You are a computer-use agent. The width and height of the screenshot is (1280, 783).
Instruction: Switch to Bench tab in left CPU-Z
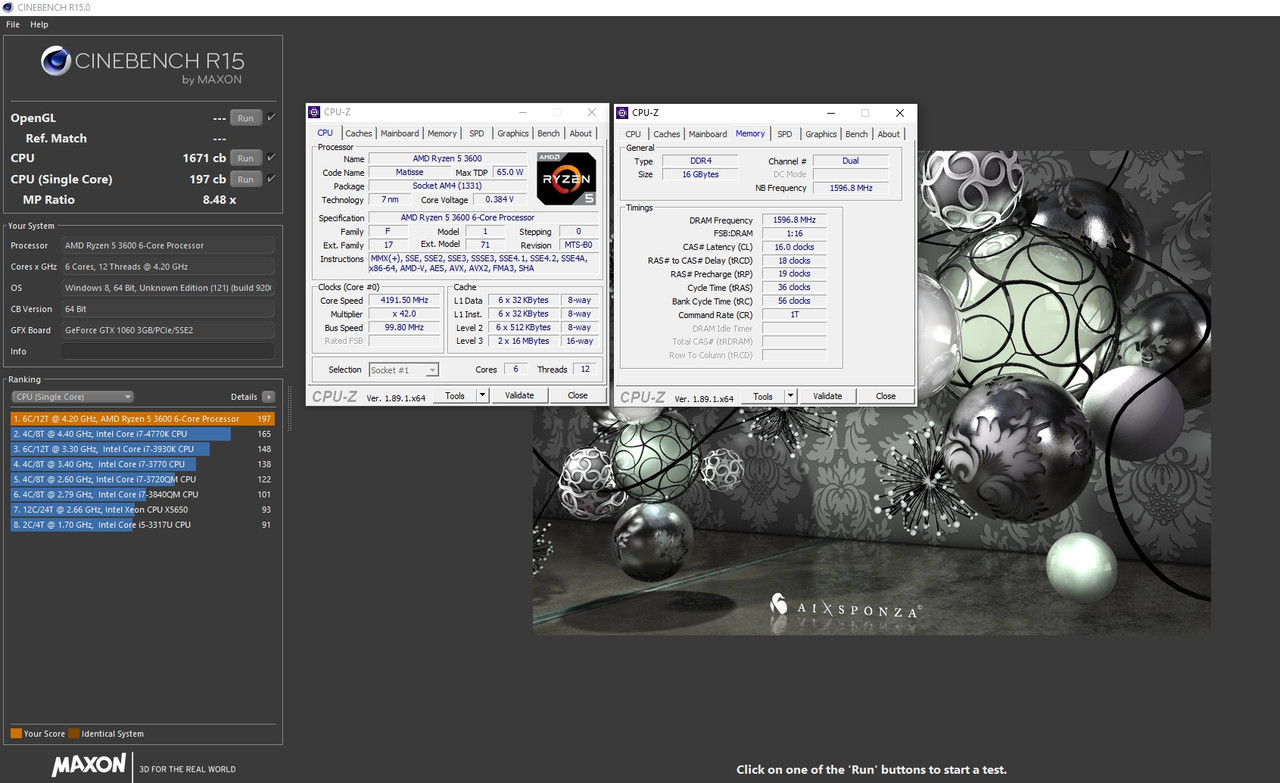click(x=549, y=133)
